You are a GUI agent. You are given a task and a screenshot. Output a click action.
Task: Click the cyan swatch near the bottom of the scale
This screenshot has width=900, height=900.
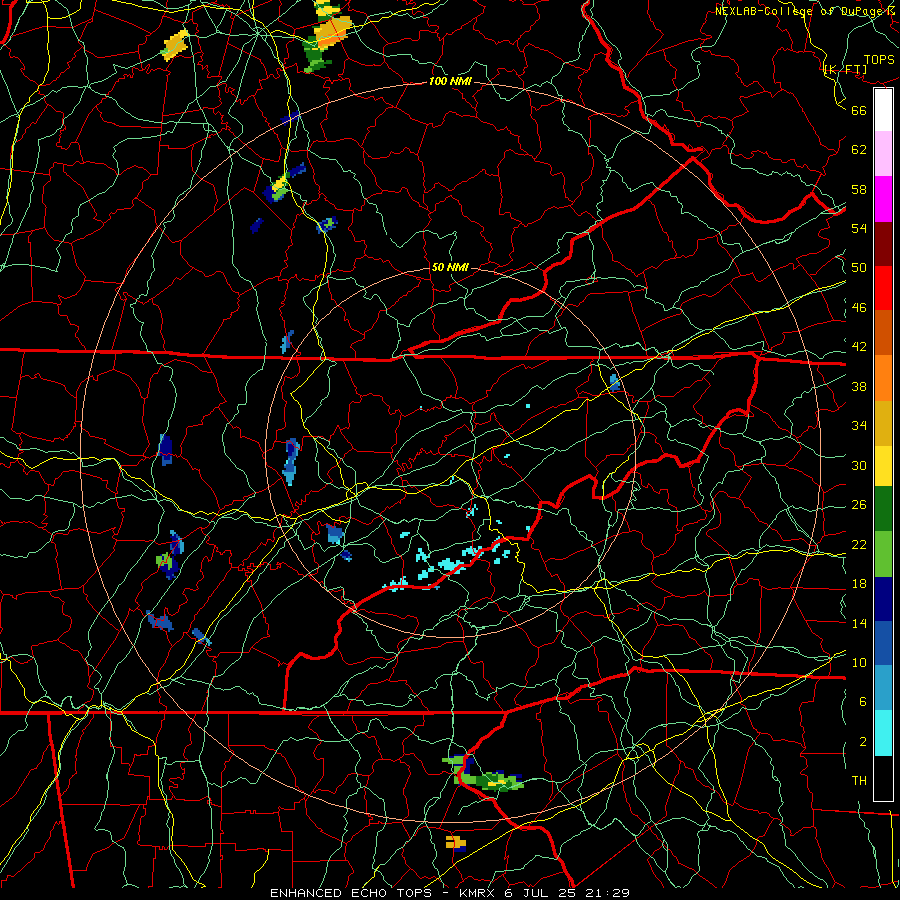[883, 733]
